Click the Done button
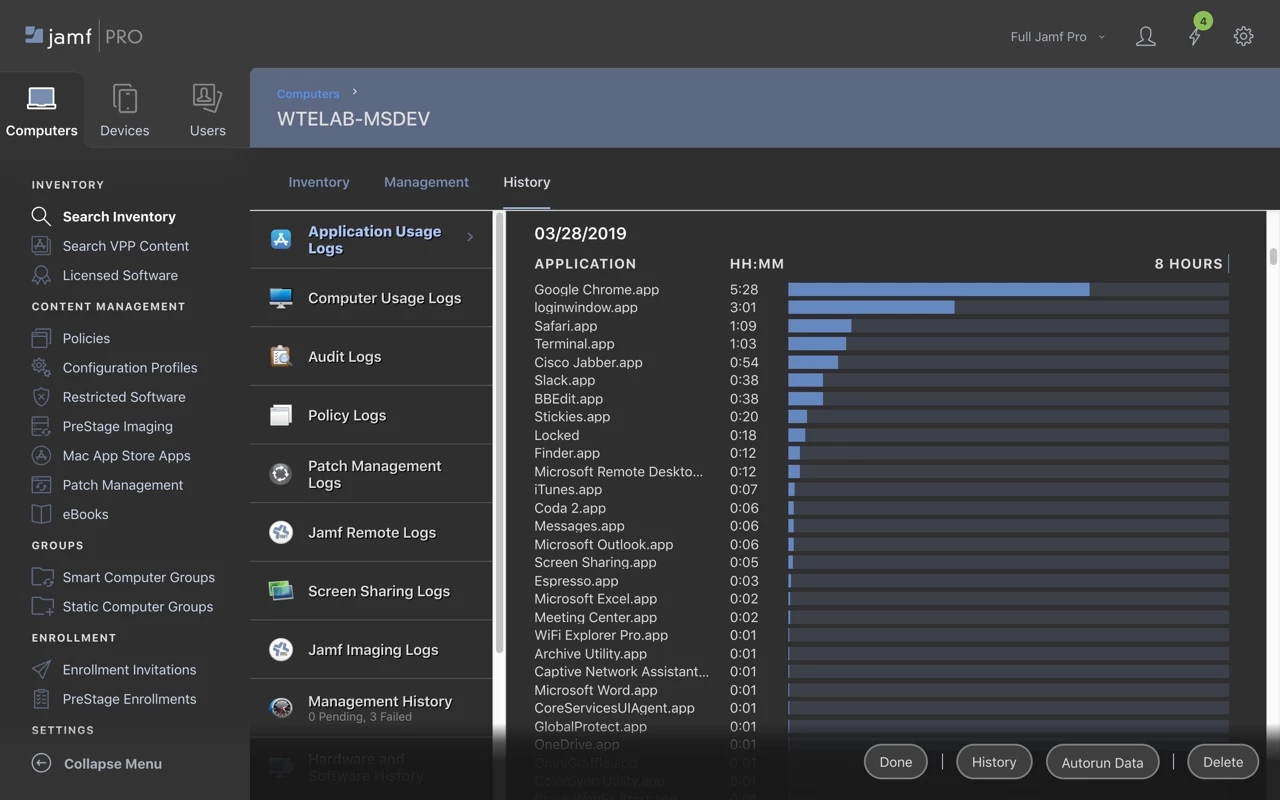The height and width of the screenshot is (800, 1280). 896,762
